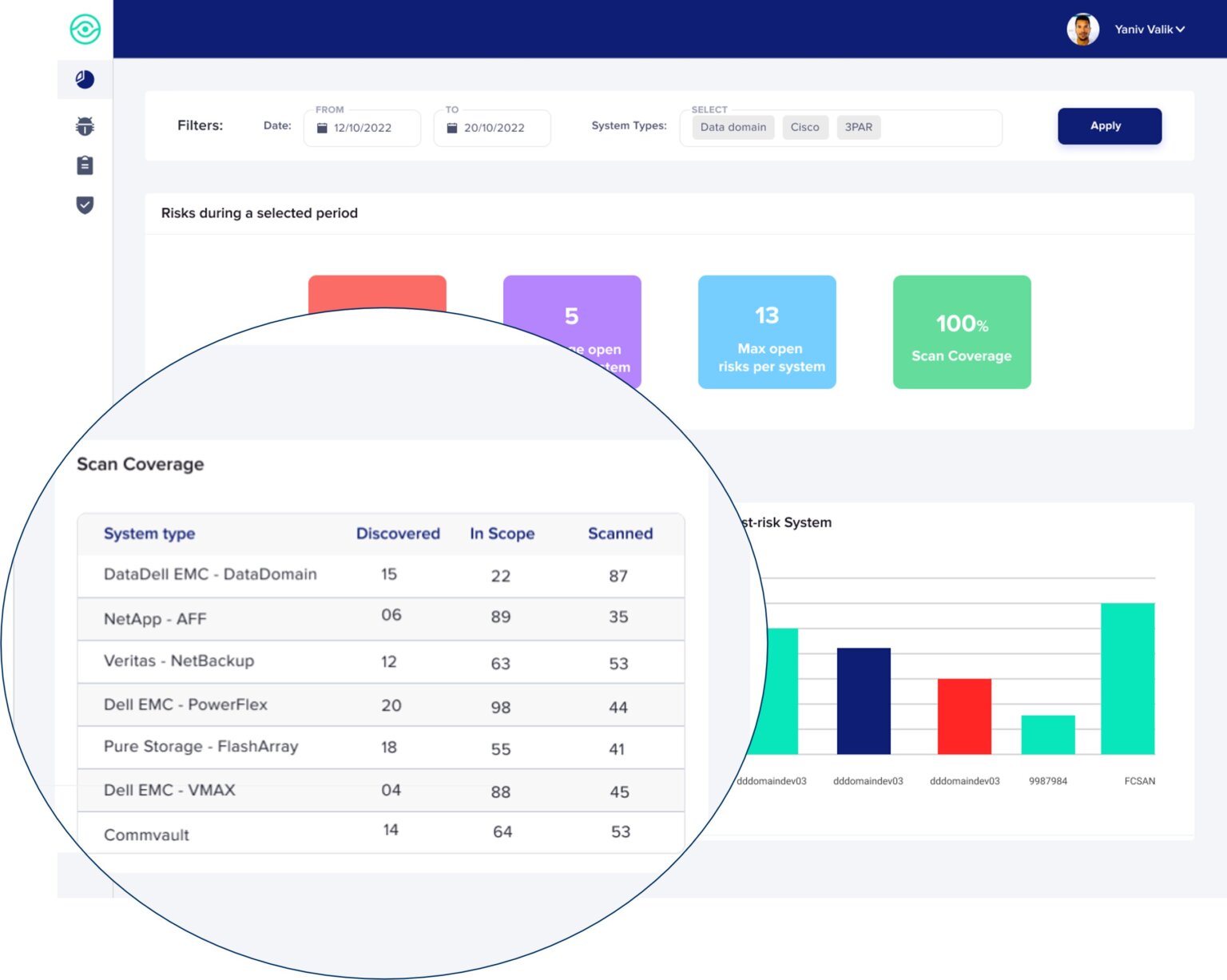Open the shield check icon
Viewport: 1227px width, 980px height.
85,205
